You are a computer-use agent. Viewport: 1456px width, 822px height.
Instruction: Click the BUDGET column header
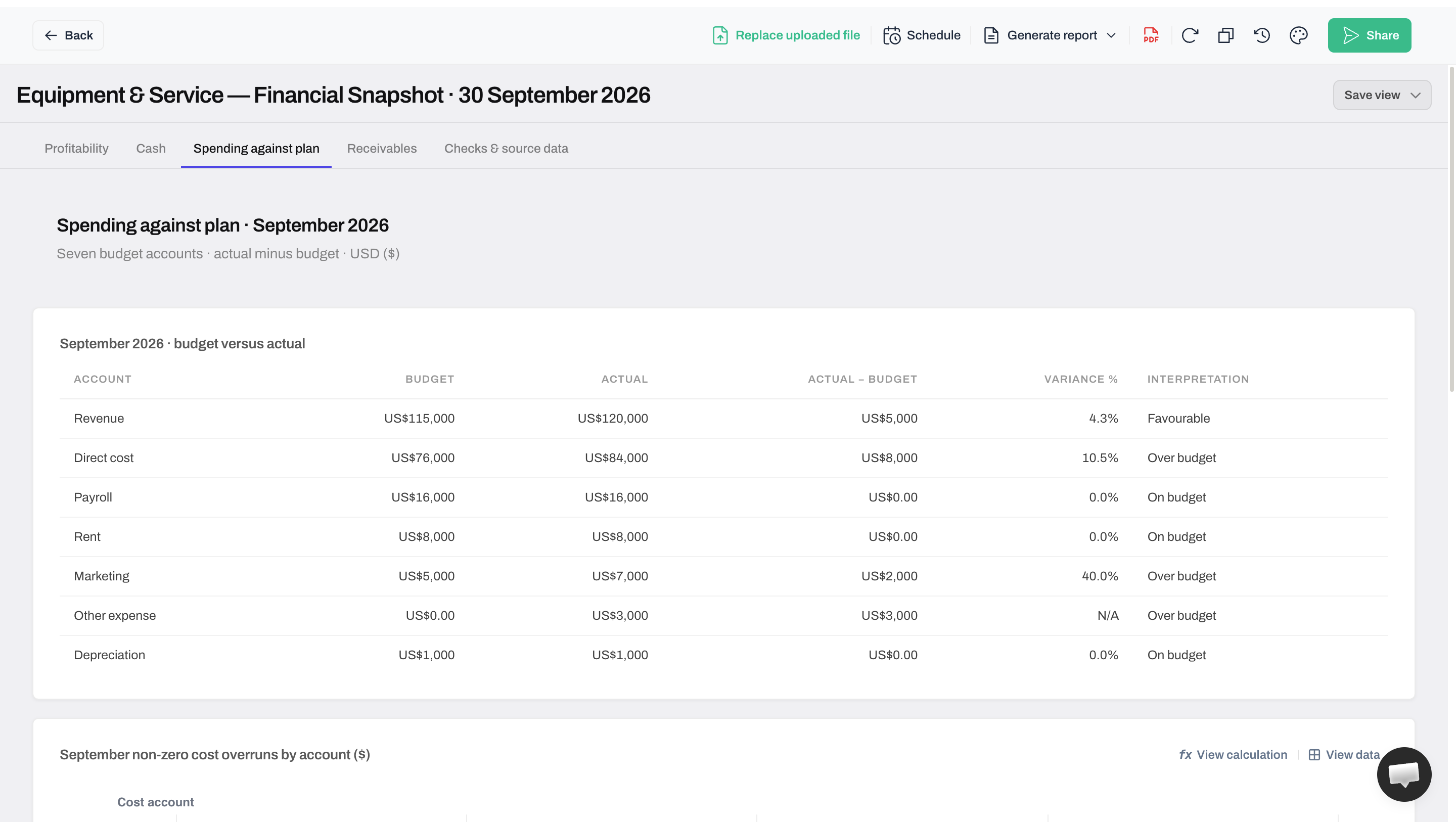(x=430, y=379)
